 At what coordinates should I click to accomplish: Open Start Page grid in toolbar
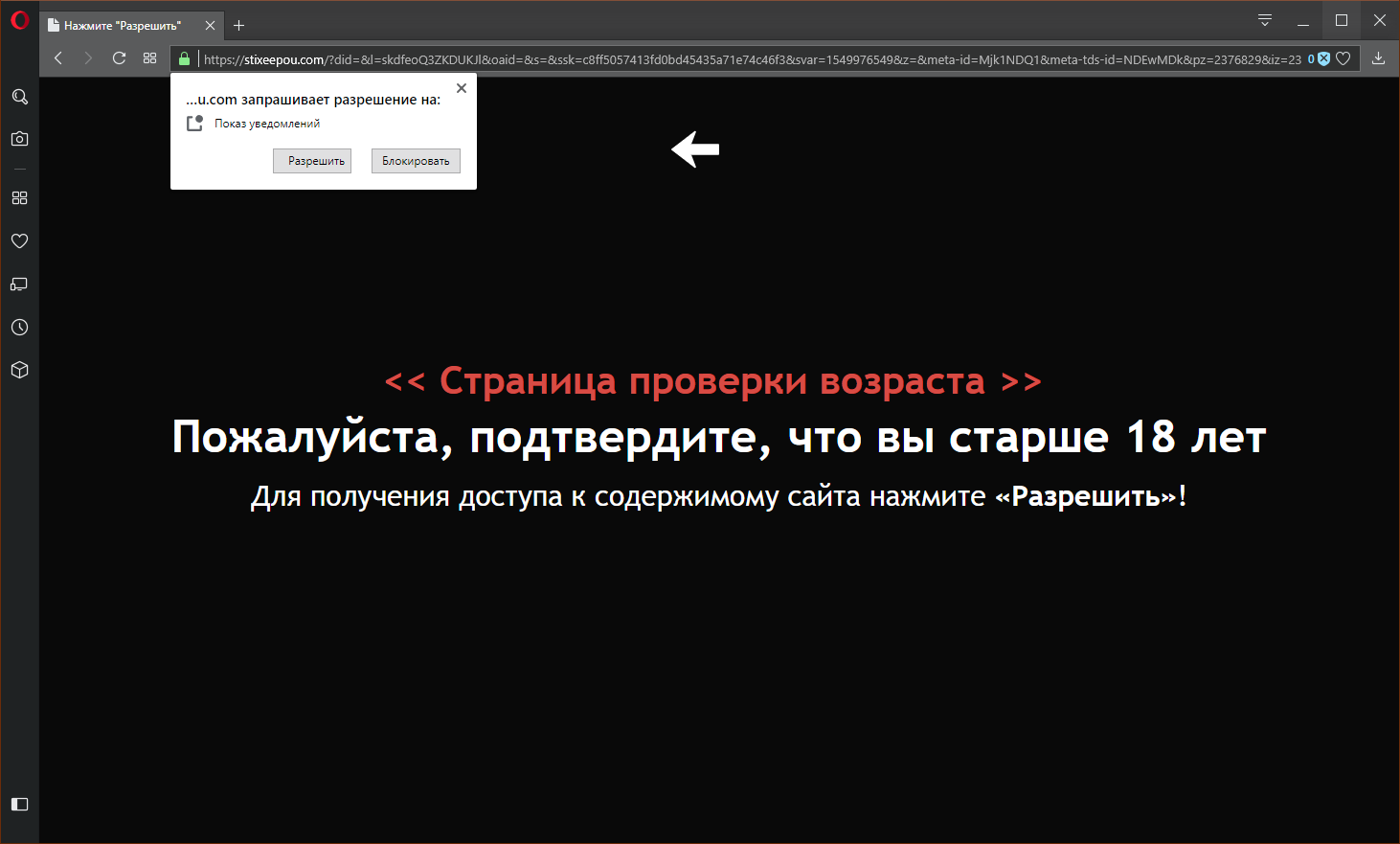click(149, 58)
